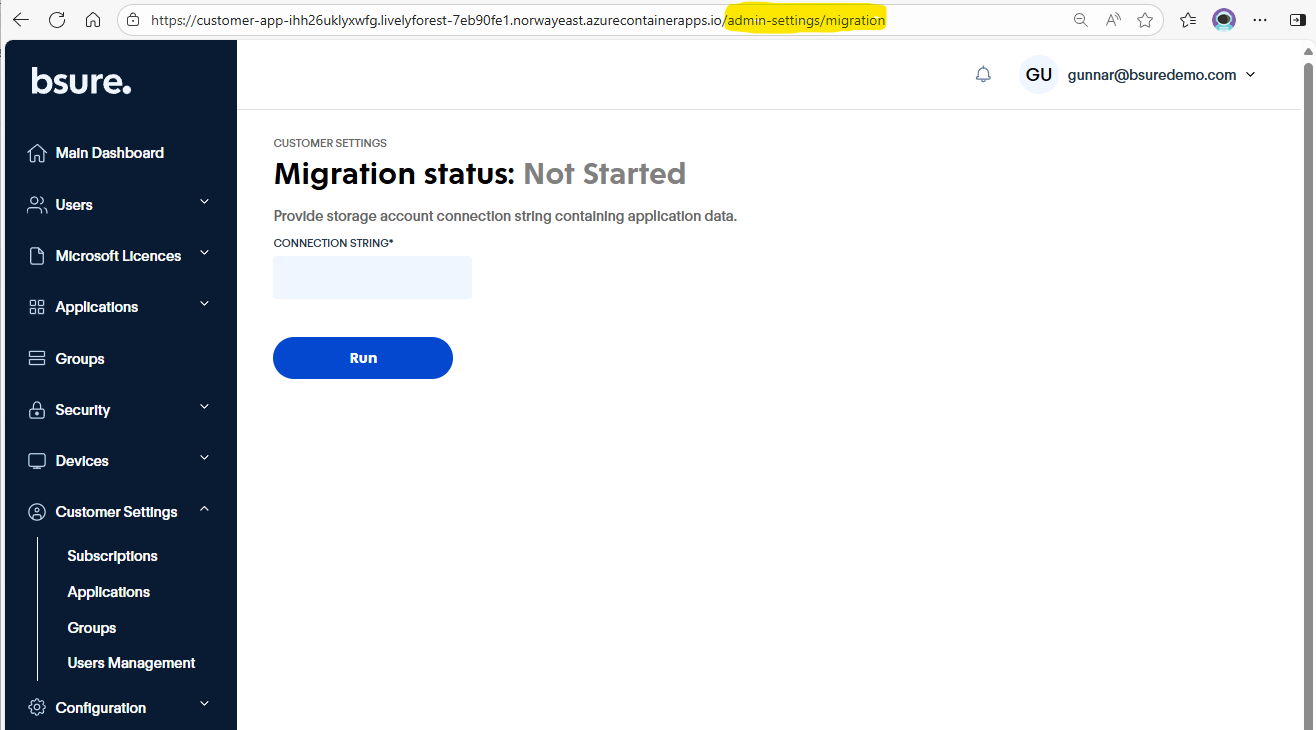The image size is (1316, 730).
Task: Click the browser refresh icon
Action: tap(57, 20)
